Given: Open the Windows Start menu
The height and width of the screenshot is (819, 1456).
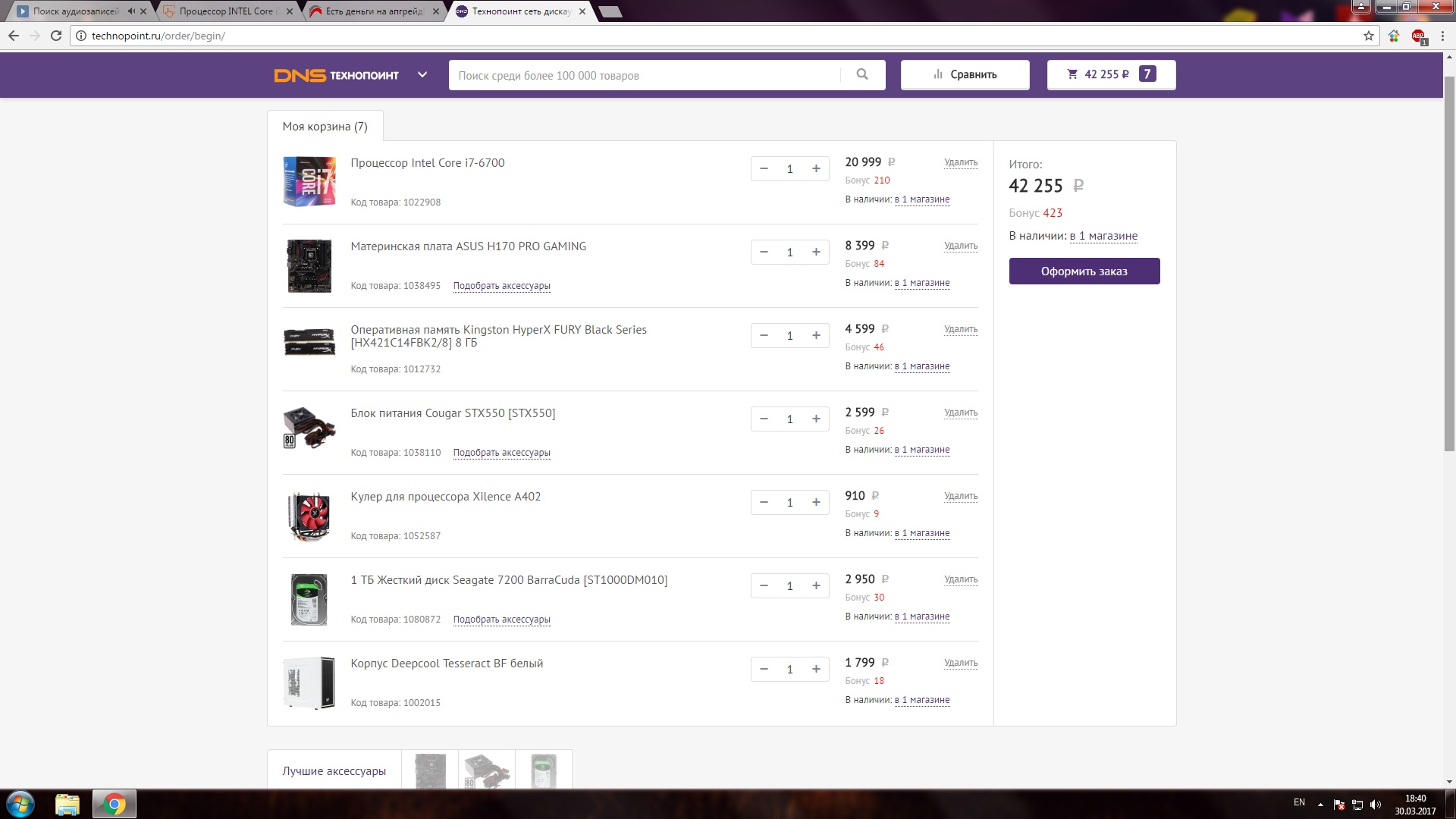Looking at the screenshot, I should (20, 804).
